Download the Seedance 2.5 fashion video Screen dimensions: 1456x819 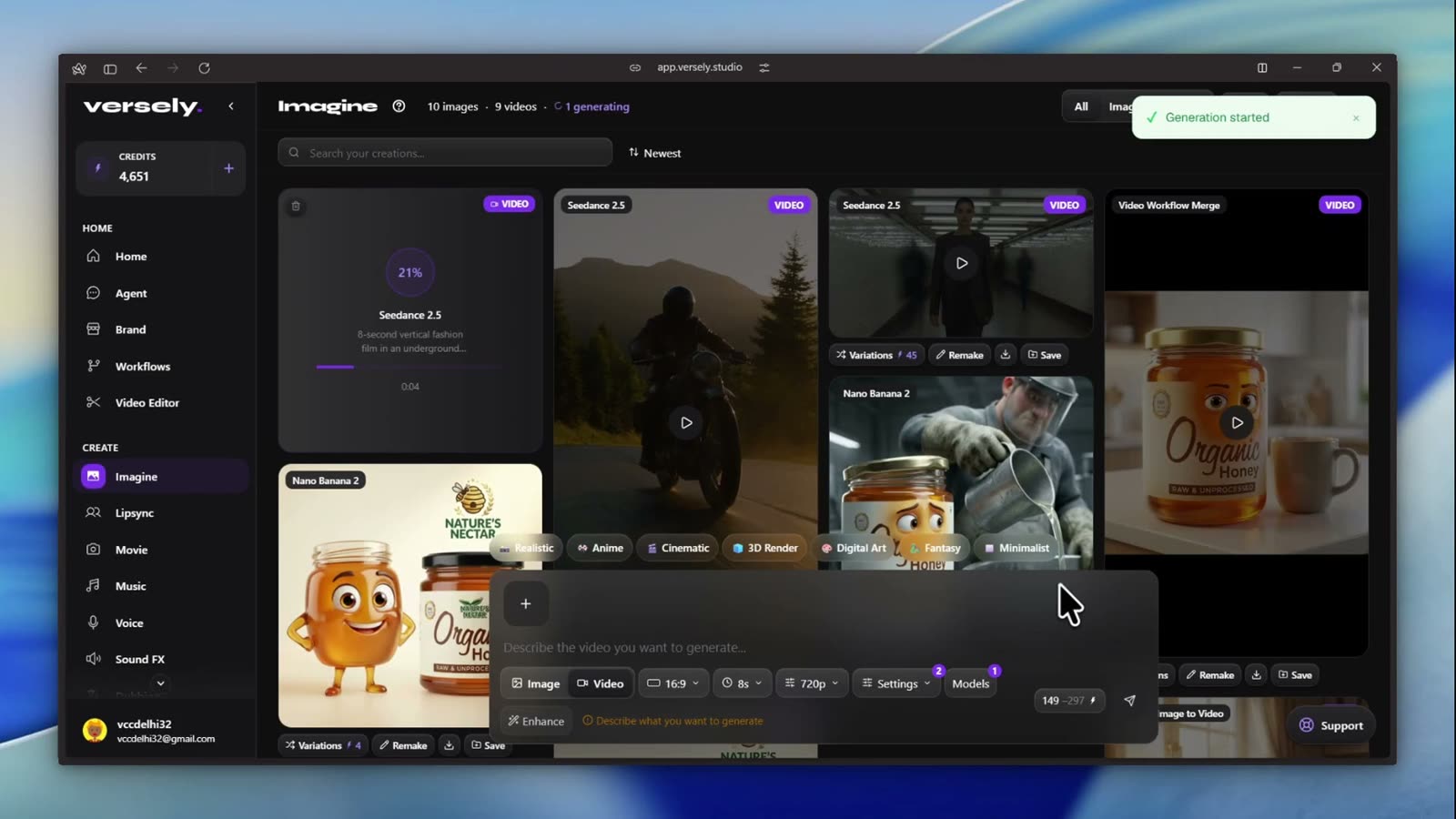click(1006, 355)
